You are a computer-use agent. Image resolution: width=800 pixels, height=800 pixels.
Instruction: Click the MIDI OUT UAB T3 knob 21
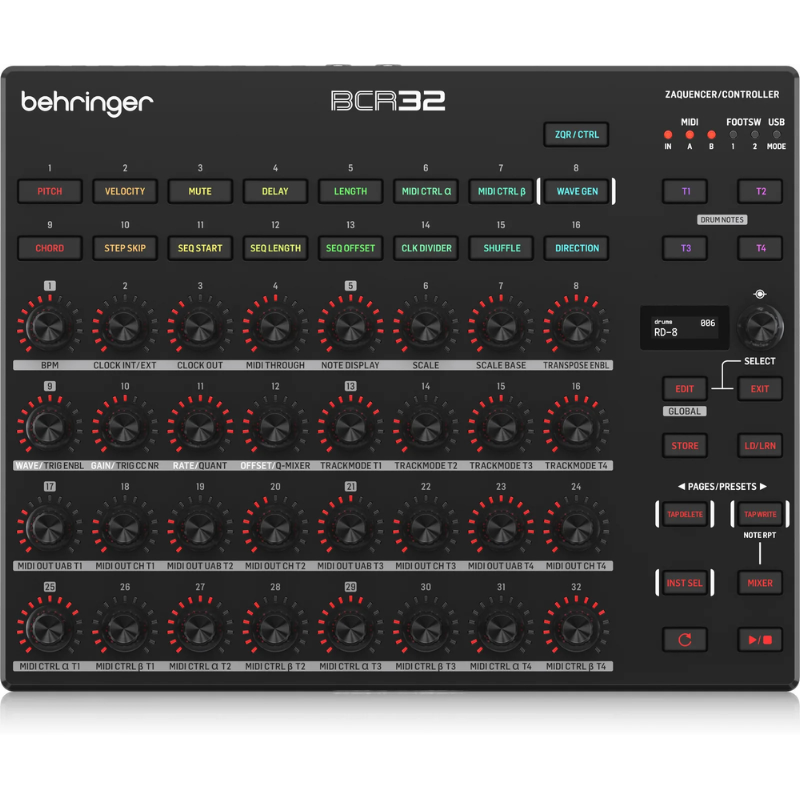(x=349, y=527)
